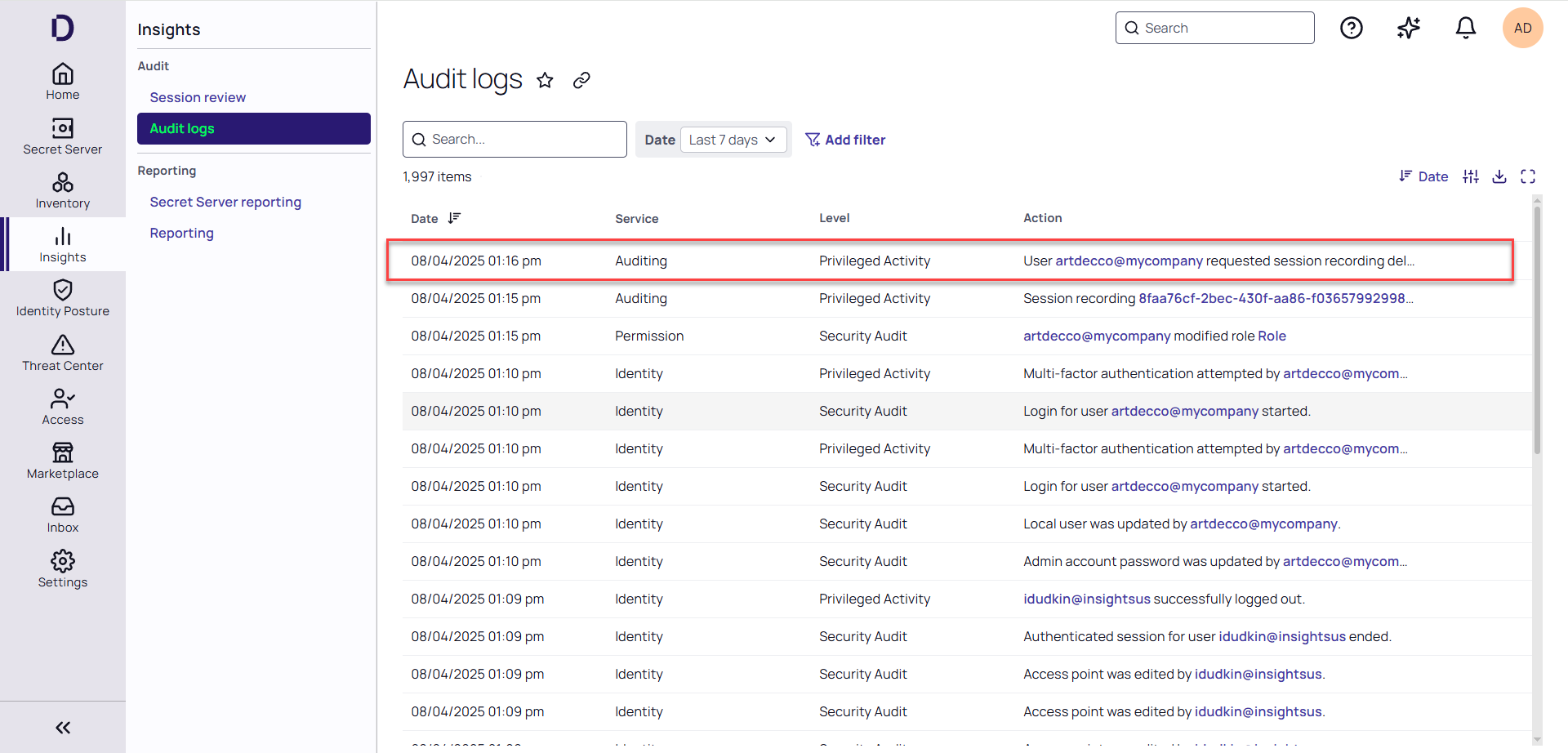This screenshot has width=1568, height=753.
Task: Open Threat Center in the sidebar
Action: coord(63,353)
